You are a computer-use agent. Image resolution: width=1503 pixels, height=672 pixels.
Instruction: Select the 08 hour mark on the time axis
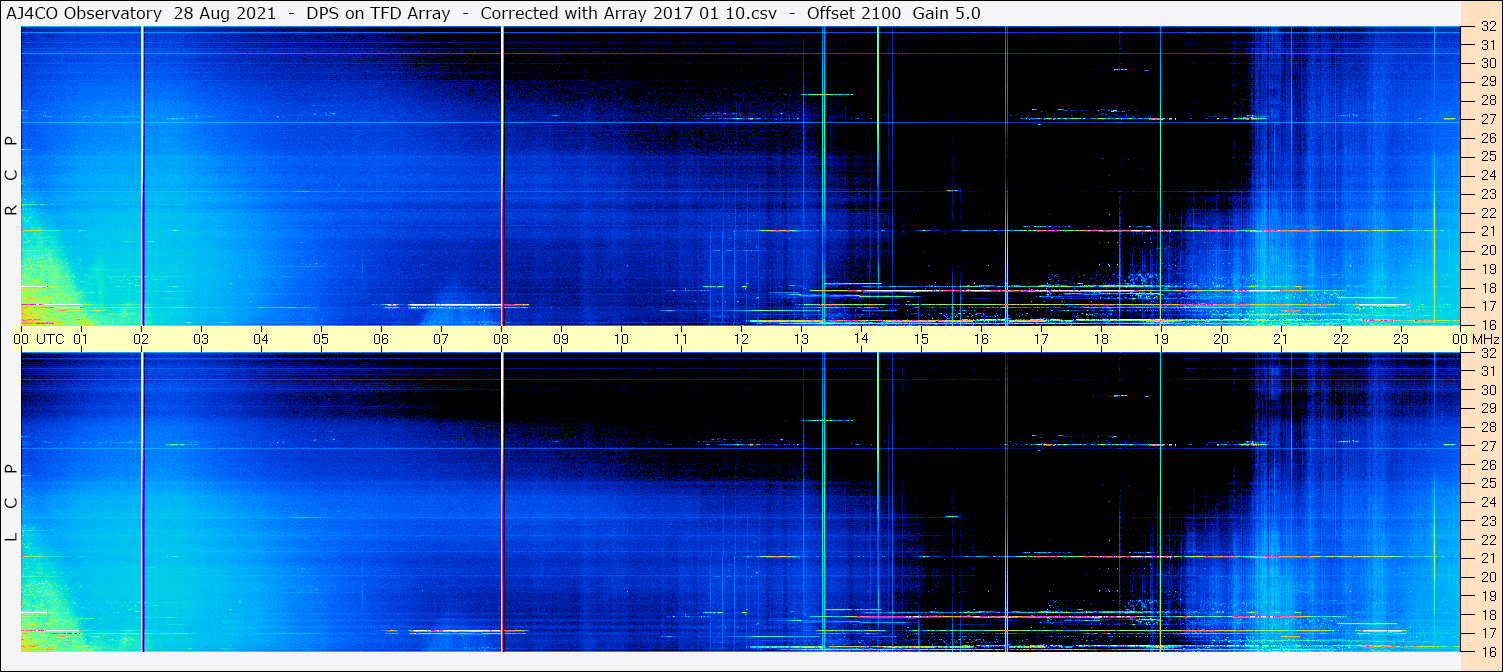(501, 339)
